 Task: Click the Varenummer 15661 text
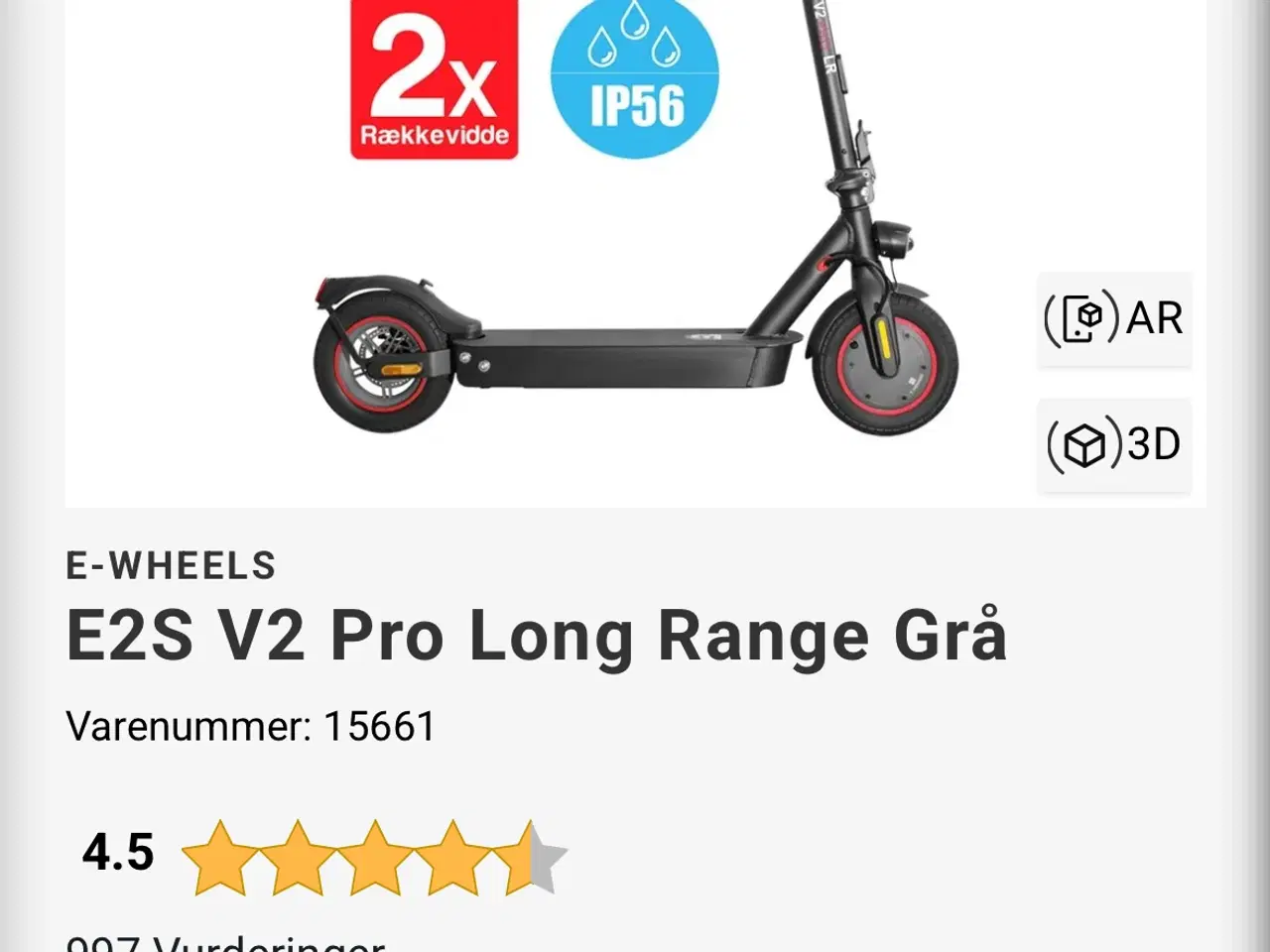coord(250,727)
